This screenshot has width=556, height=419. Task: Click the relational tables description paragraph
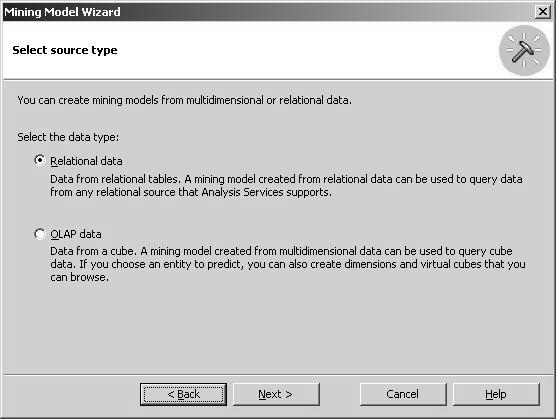[x=286, y=185]
